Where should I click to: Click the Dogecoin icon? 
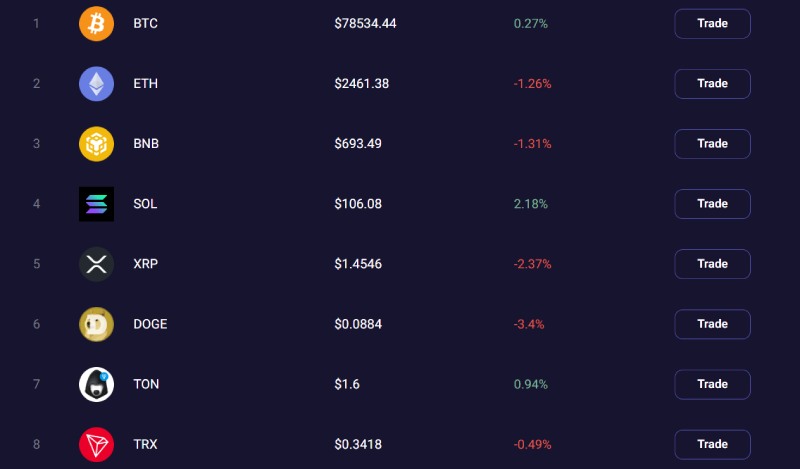(96, 325)
